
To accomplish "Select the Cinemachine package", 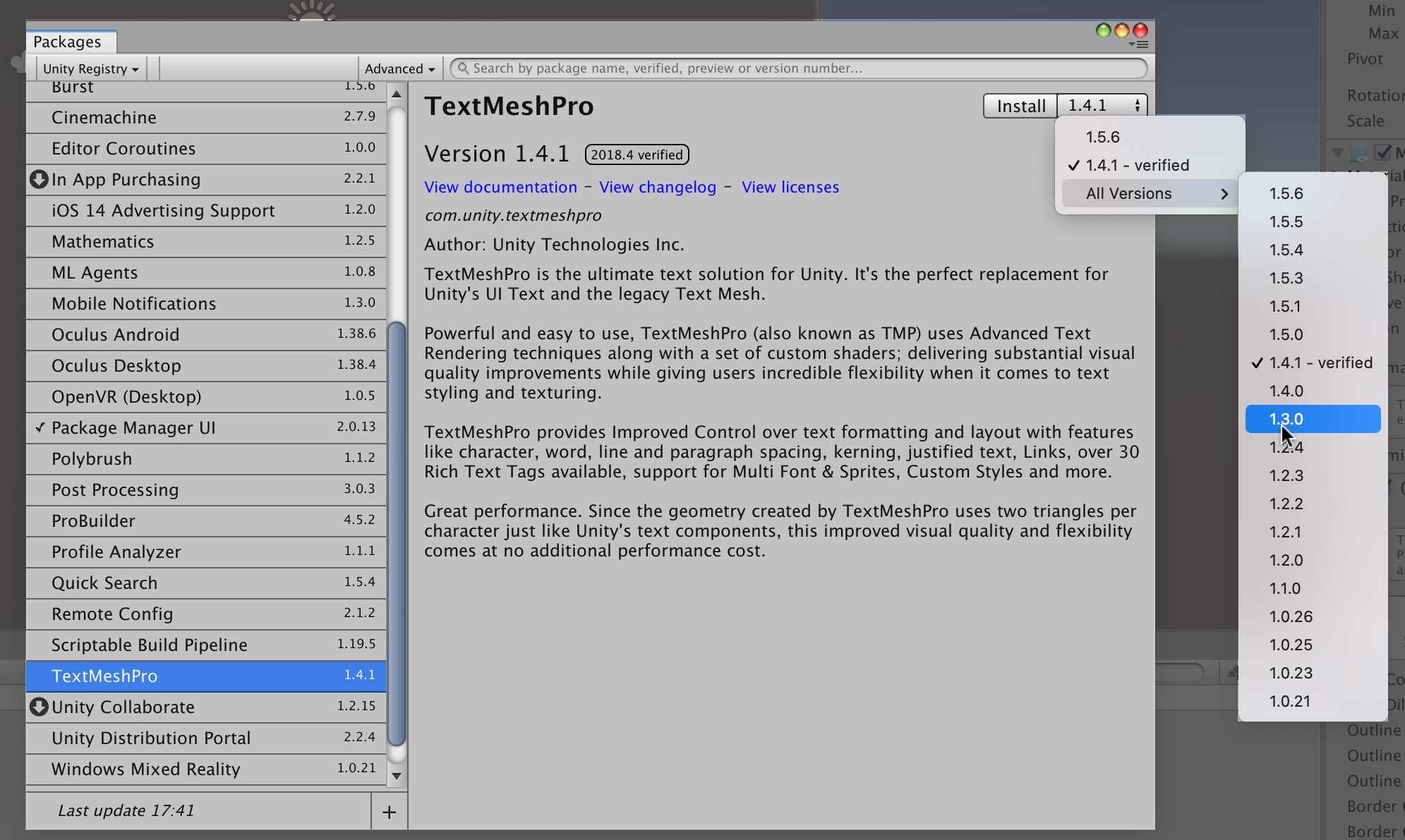I will pyautogui.click(x=206, y=117).
